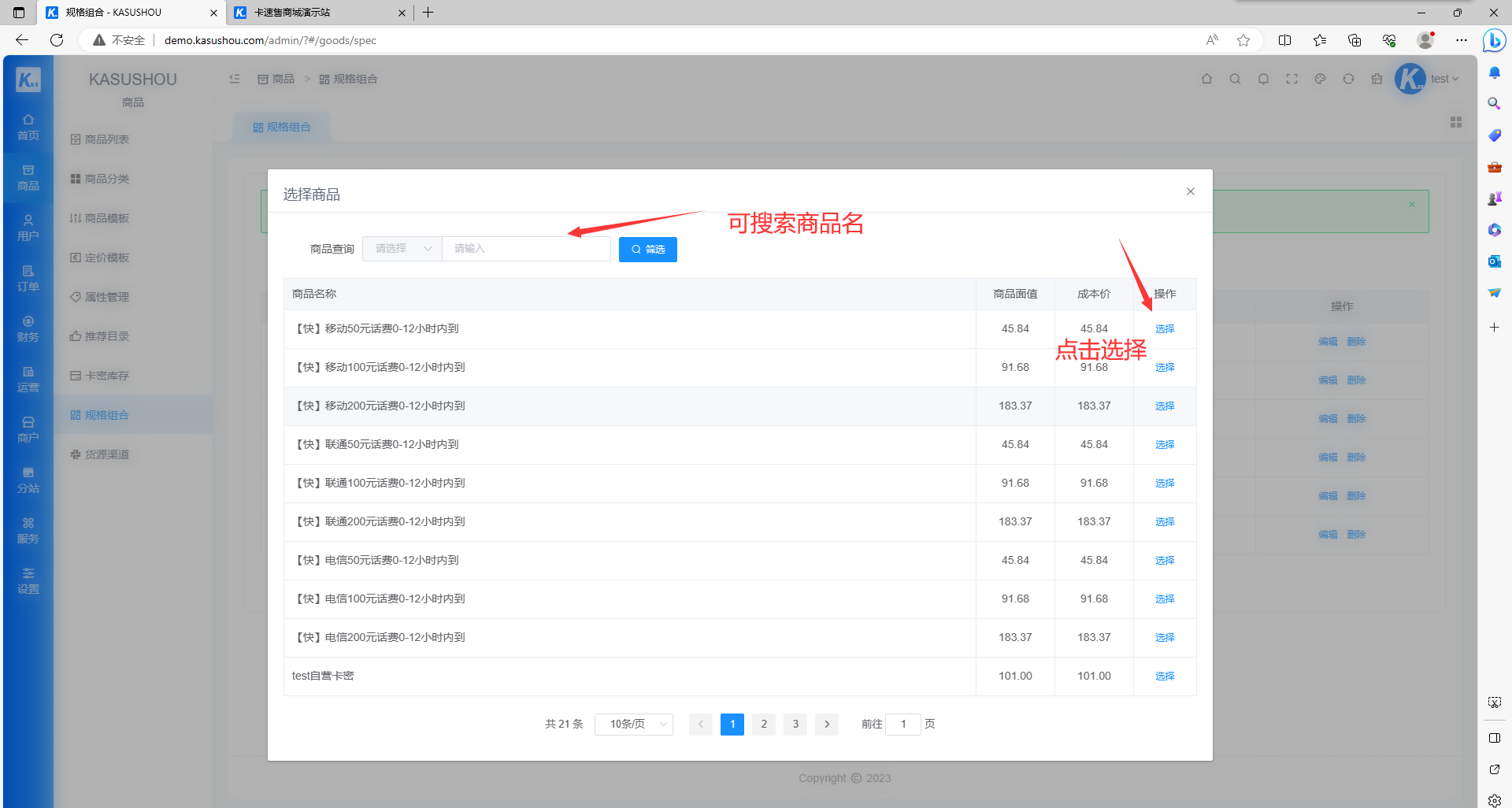Select 【快】联通200元话费 product
This screenshot has height=808, width=1512.
(x=1165, y=522)
